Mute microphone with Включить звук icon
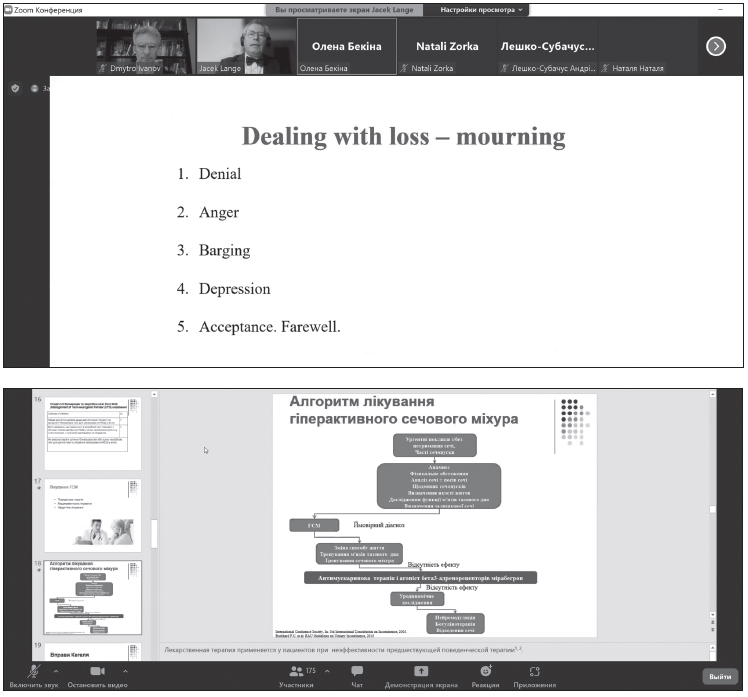 point(35,670)
